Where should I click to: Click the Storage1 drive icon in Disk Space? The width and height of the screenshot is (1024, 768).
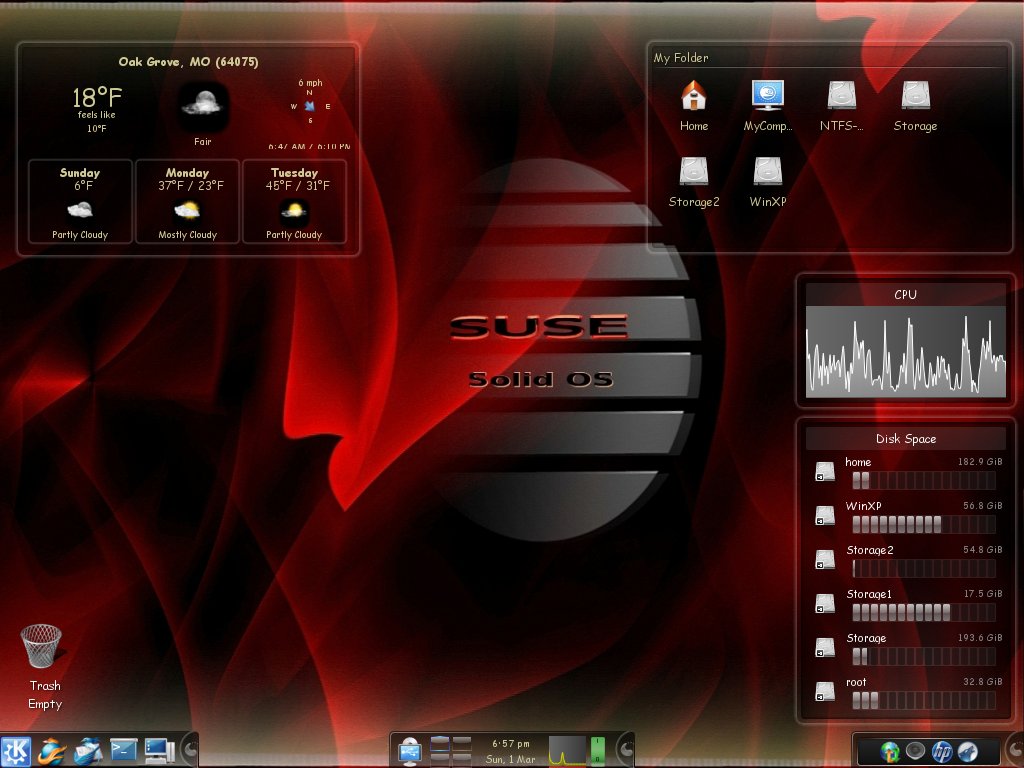pyautogui.click(x=825, y=603)
